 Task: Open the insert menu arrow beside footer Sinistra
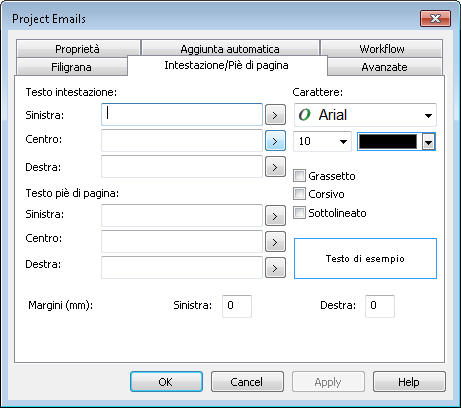tap(275, 216)
